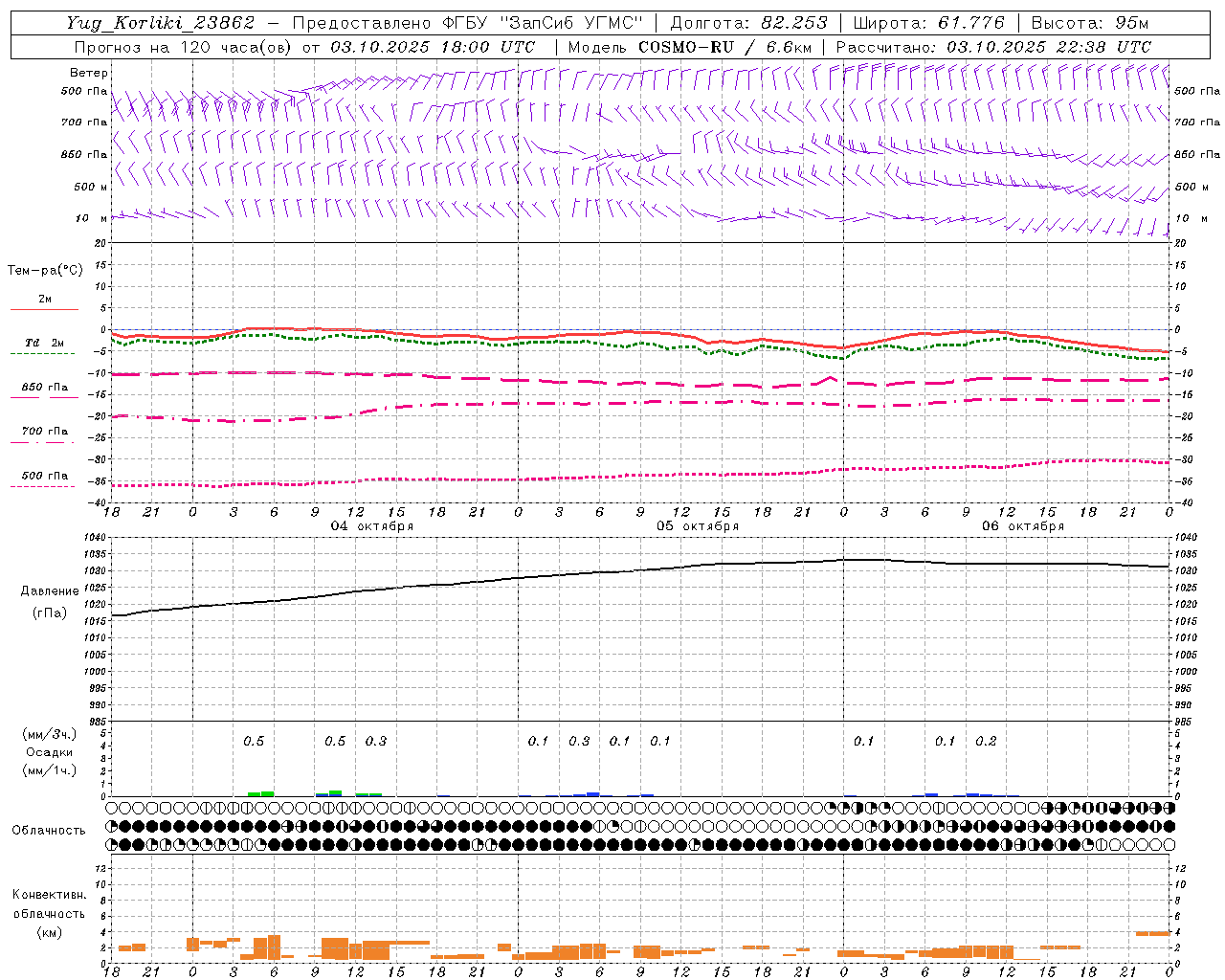This screenshot has width=1225, height=980.
Task: Select the Td 2м legend entry
Action: 45,343
